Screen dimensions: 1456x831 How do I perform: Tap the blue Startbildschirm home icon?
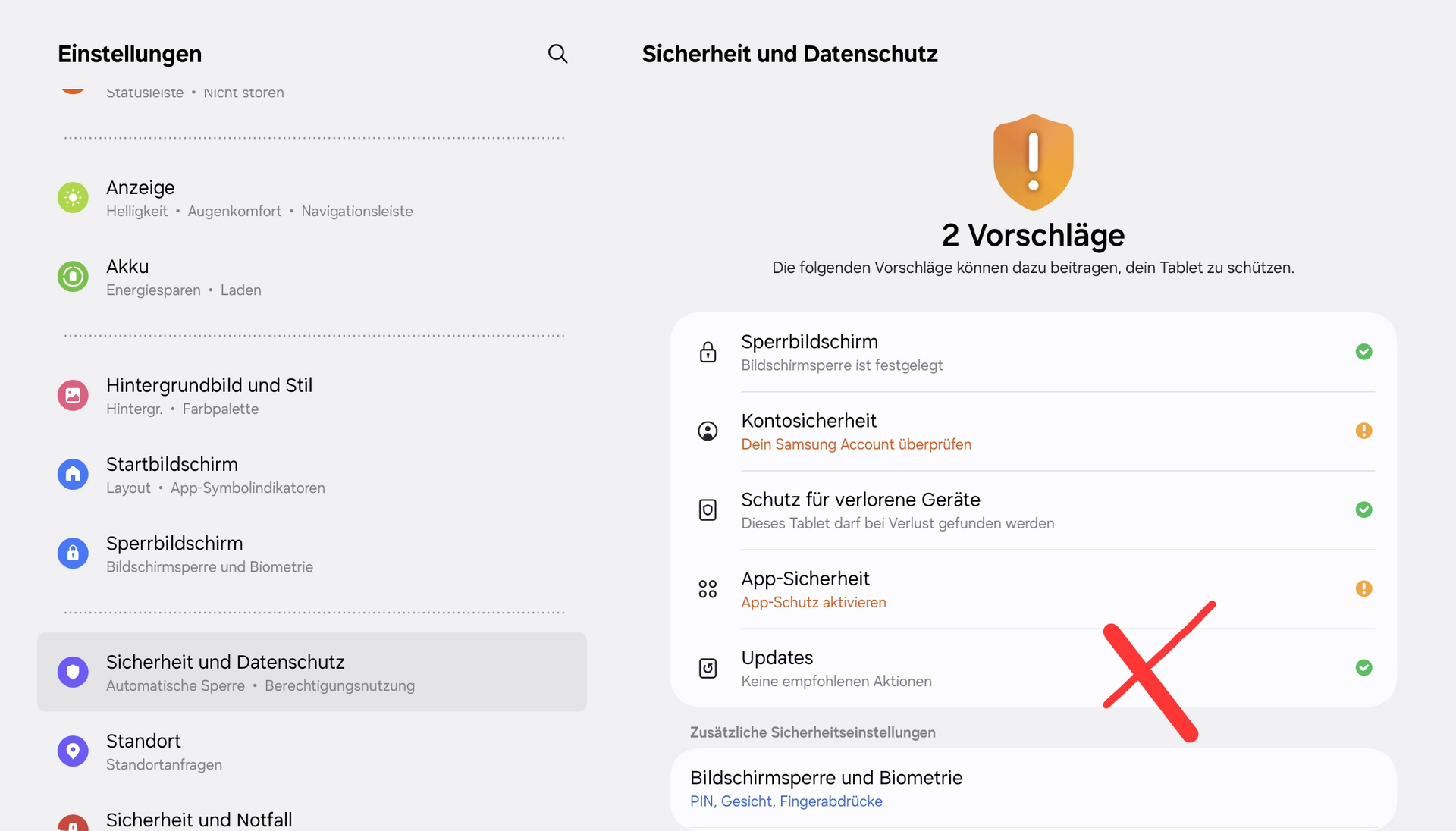tap(73, 475)
